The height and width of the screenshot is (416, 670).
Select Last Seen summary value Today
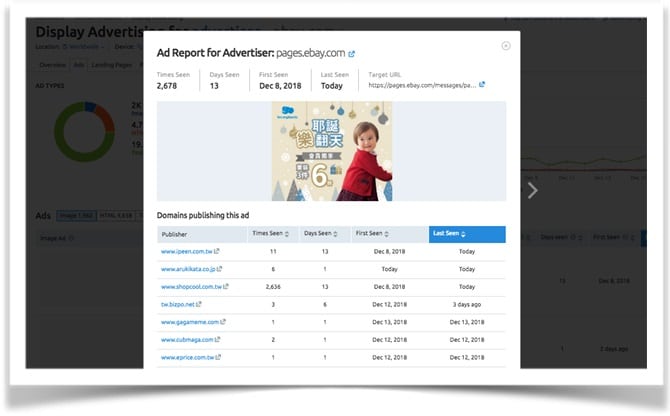tap(332, 86)
